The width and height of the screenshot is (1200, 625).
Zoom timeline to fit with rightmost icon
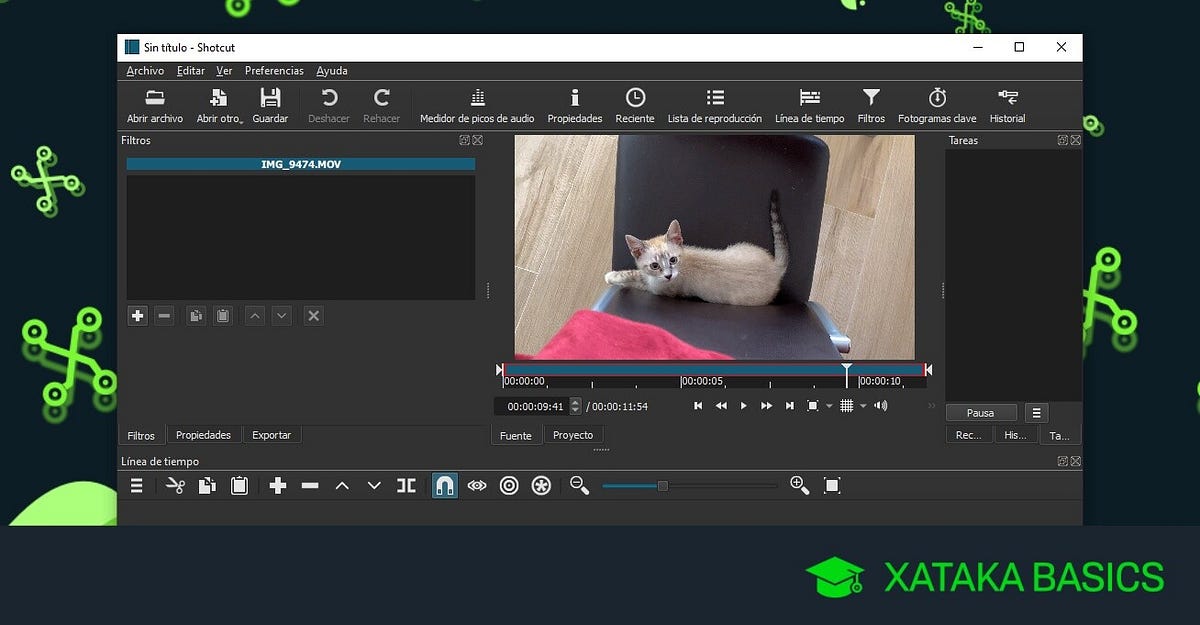point(832,485)
